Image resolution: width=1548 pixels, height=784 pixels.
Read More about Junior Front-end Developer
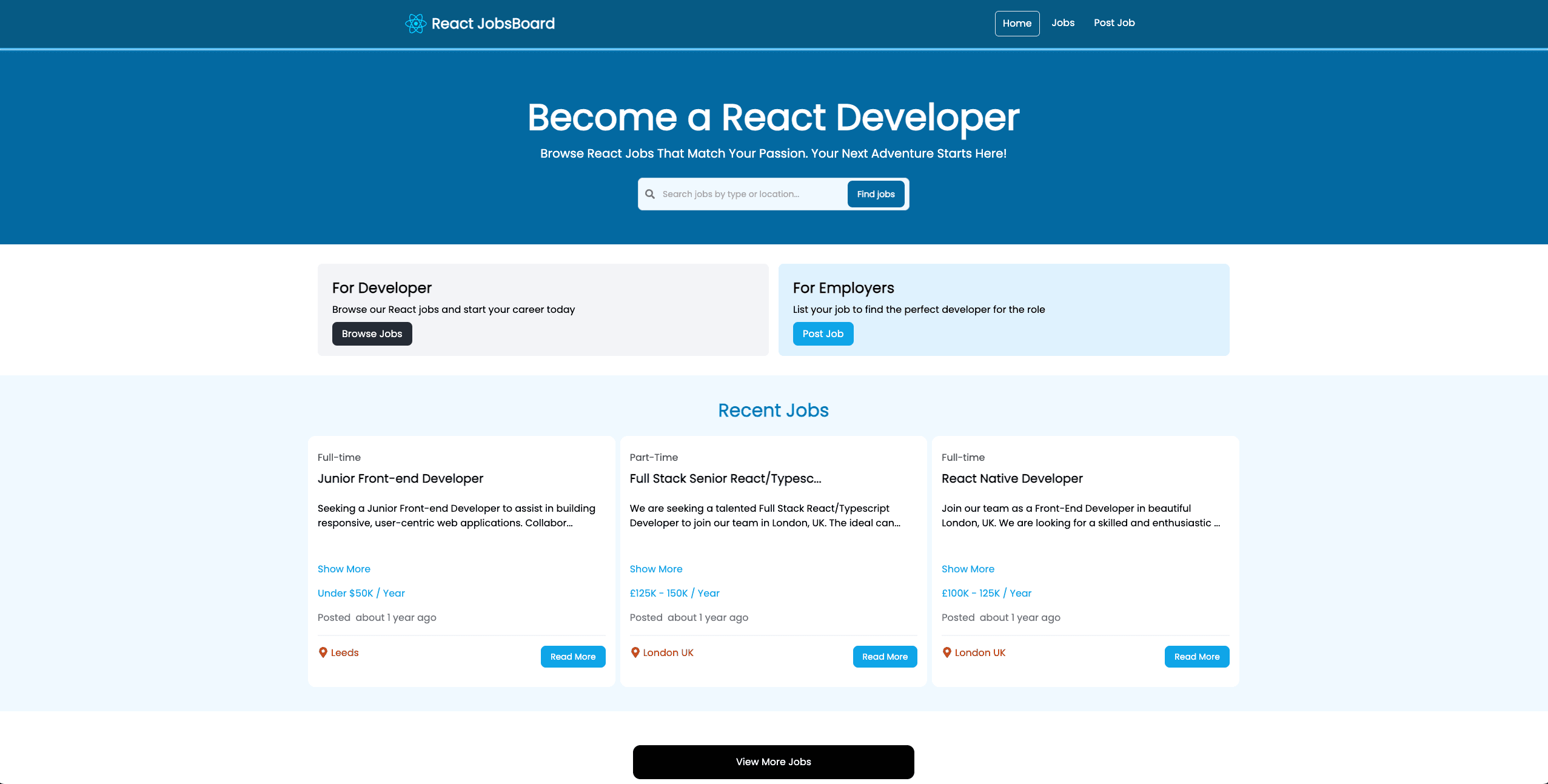572,657
